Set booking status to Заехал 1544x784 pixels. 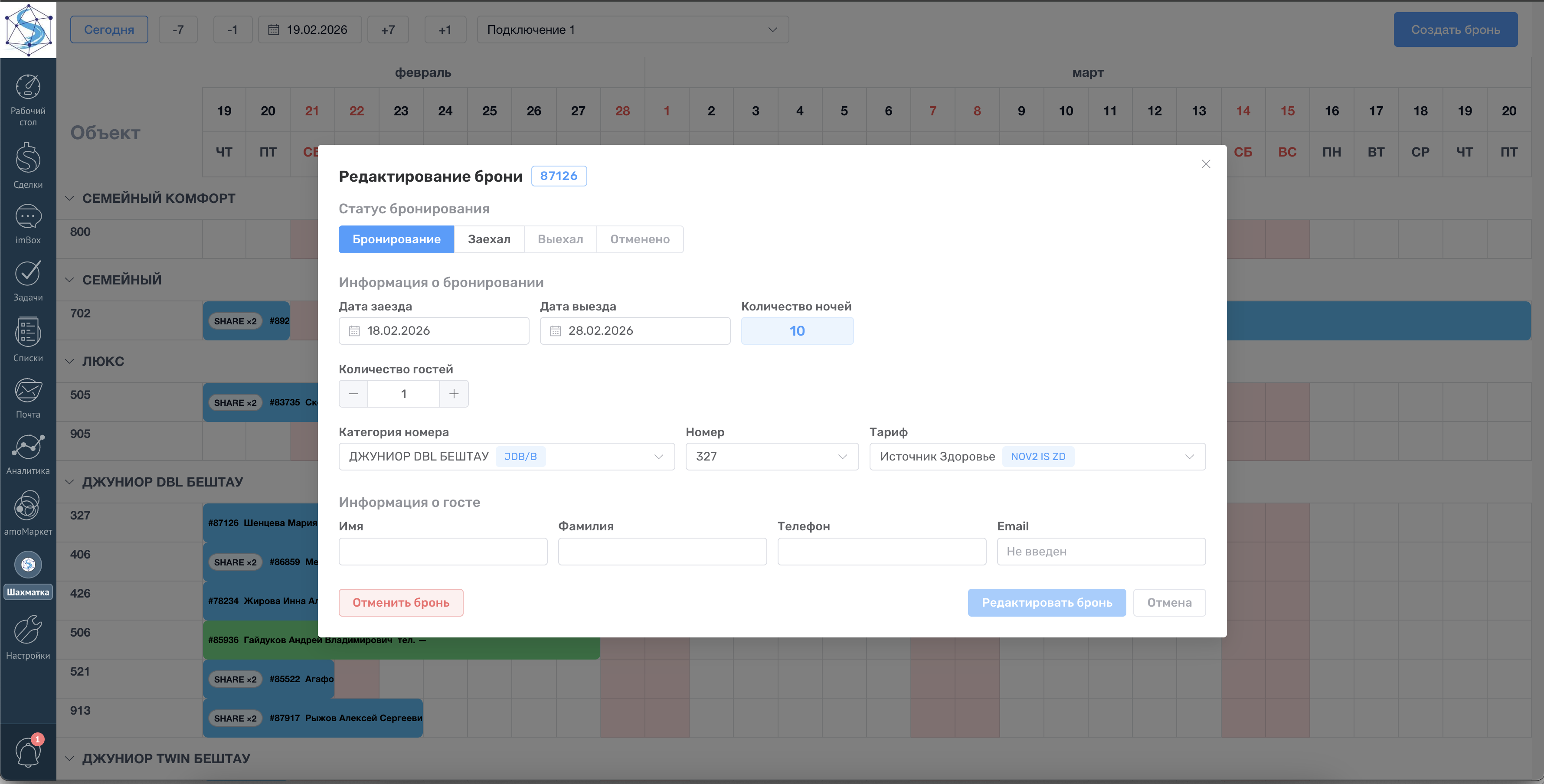tap(488, 239)
